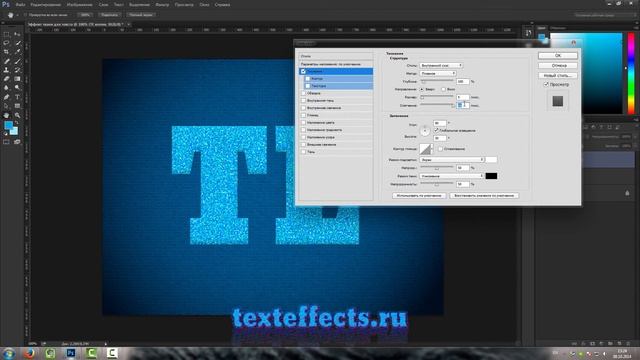Image resolution: width=640 pixels, height=360 pixels.
Task: Open the Метод dropdown
Action: coord(438,73)
